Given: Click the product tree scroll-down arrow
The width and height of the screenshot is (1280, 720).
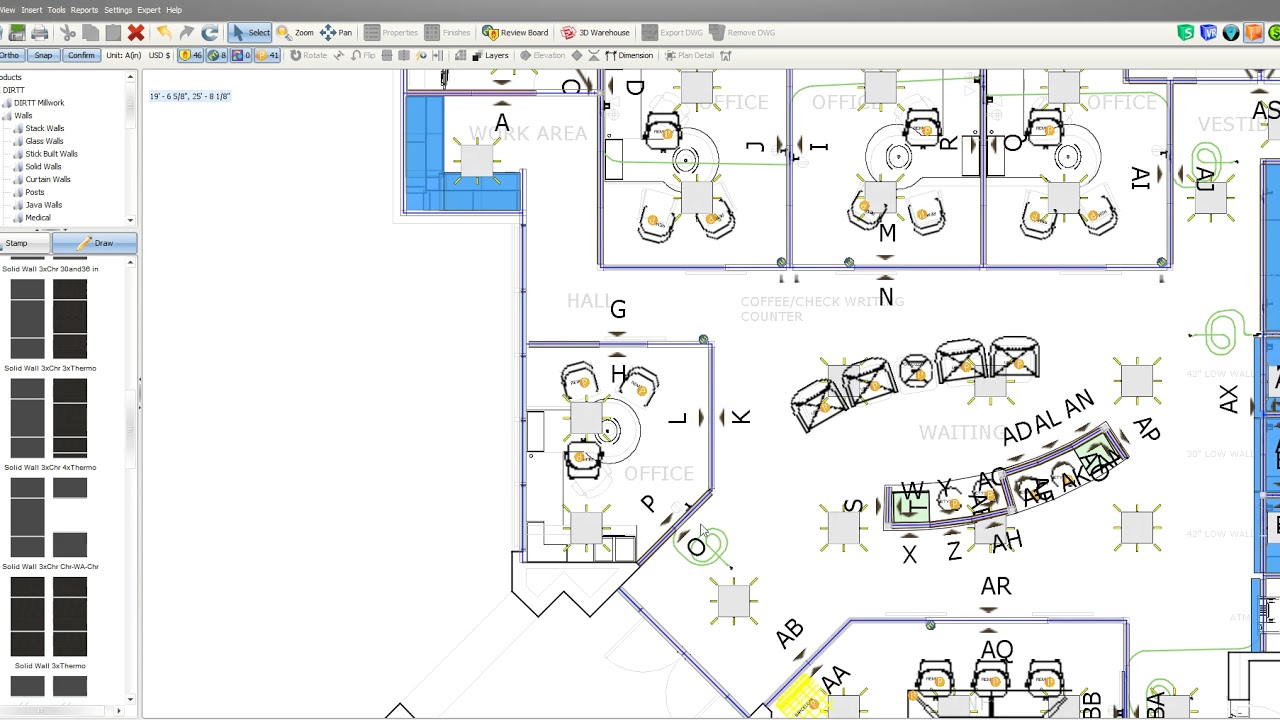Looking at the screenshot, I should click(x=130, y=220).
